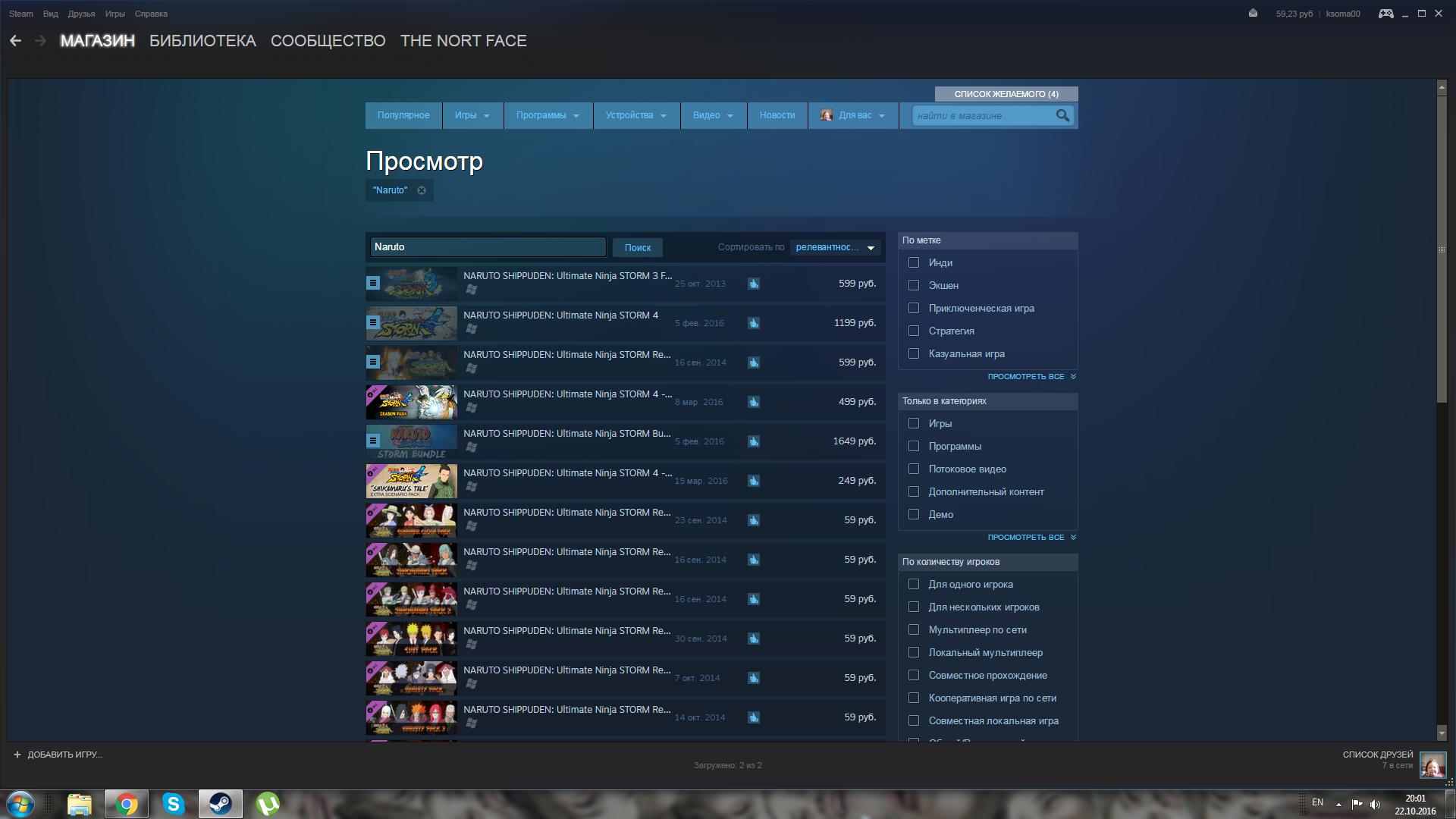Image resolution: width=1456 pixels, height=819 pixels.
Task: Open Google Chrome from taskbar
Action: (x=127, y=804)
